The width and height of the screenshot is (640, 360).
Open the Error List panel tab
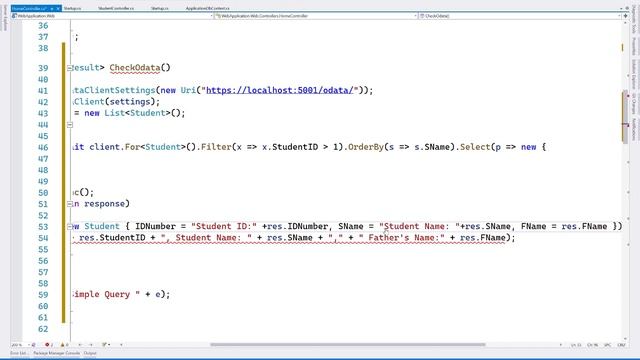18,353
